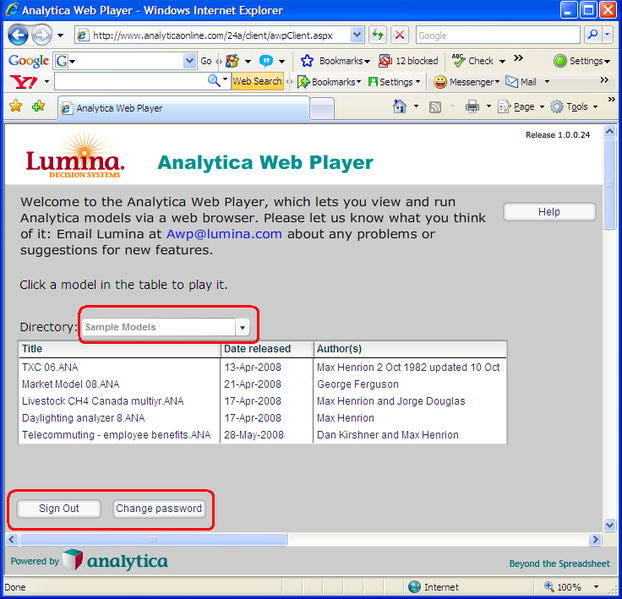Play Livestock CH4 Canada multiyr.ANA model

(262, 401)
